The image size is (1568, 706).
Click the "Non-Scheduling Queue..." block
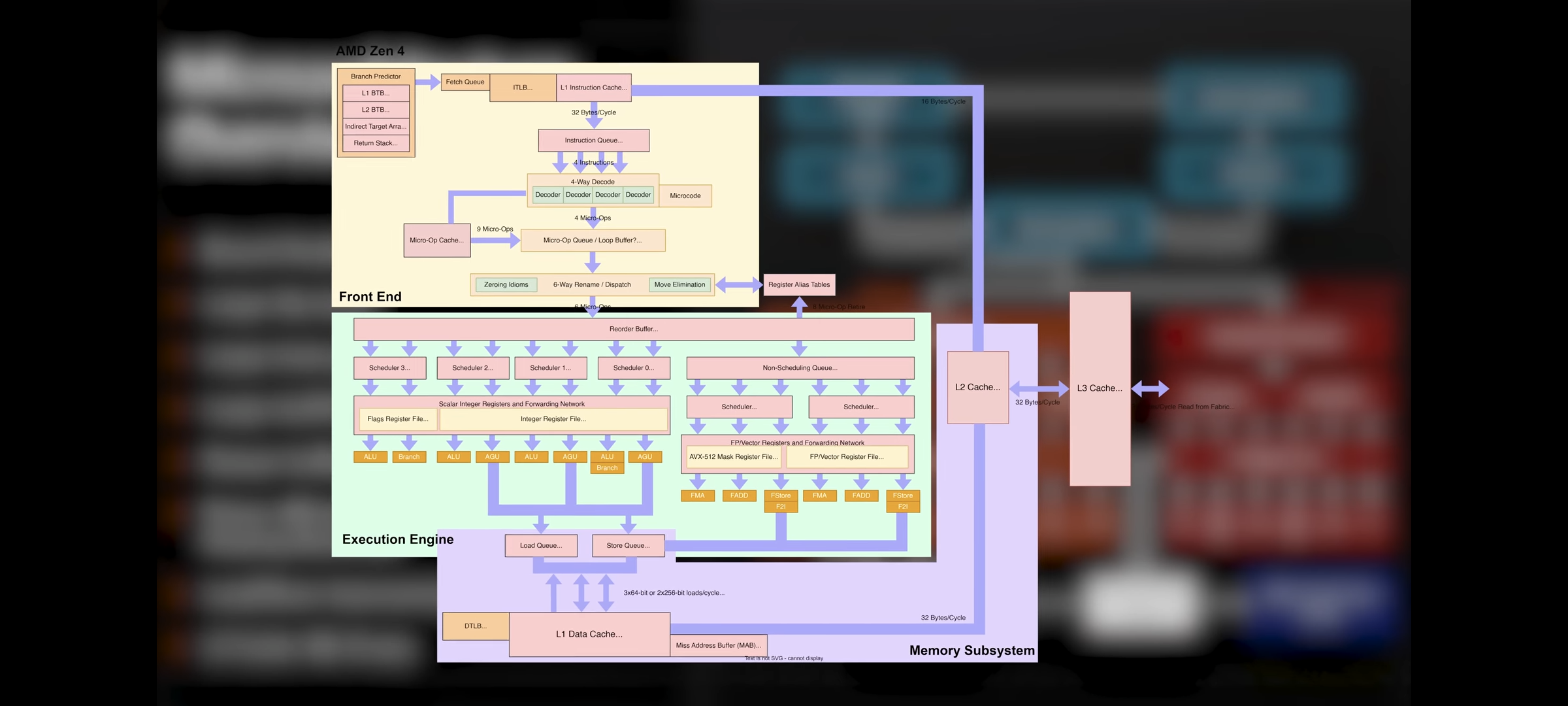[x=800, y=368]
